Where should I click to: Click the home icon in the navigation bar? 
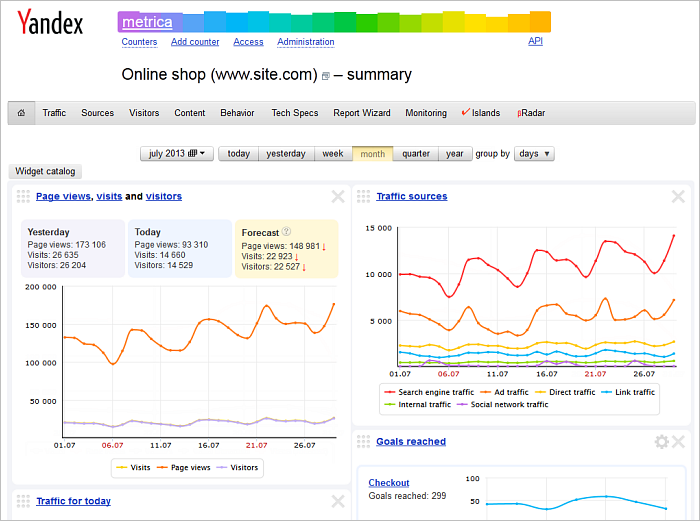(21, 113)
